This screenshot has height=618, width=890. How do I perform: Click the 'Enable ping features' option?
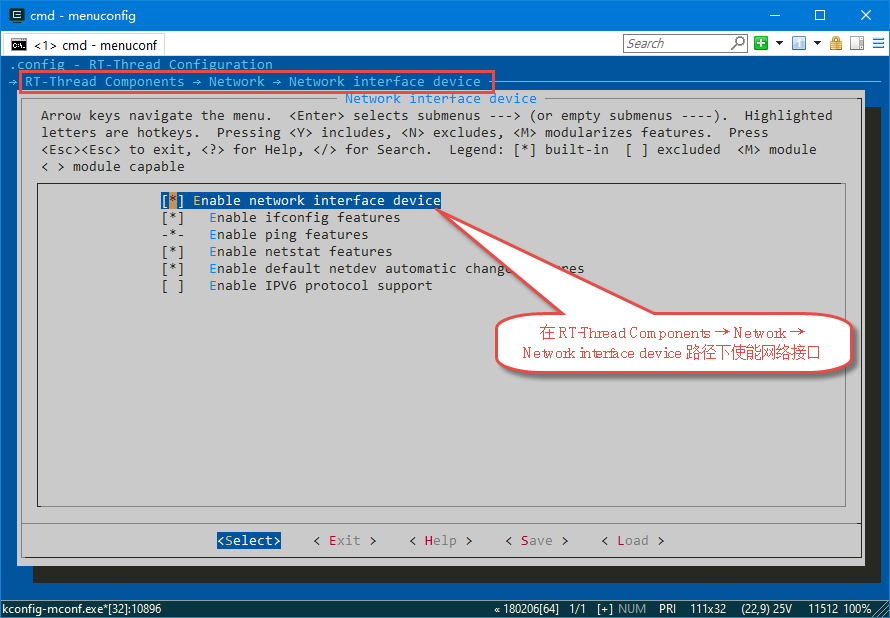[x=265, y=235]
